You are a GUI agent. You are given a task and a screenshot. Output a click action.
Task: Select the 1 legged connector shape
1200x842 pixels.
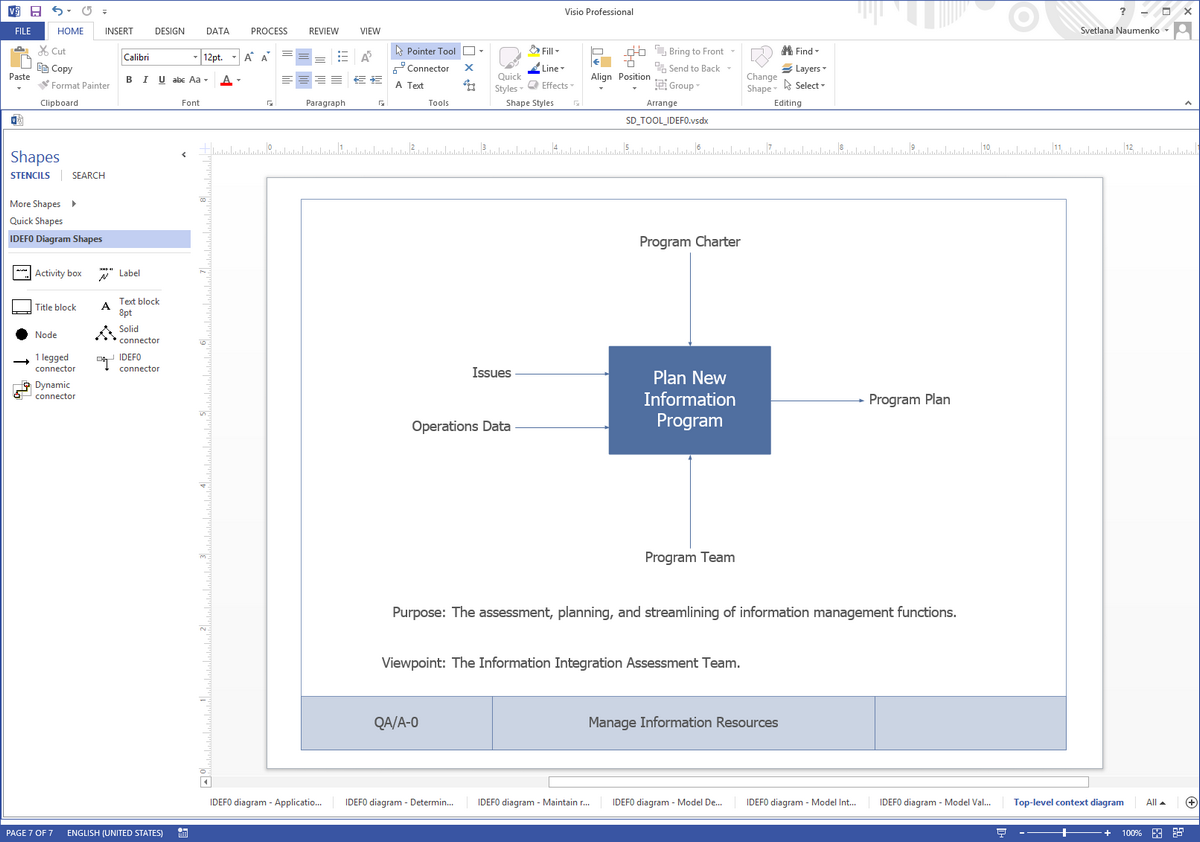coord(44,362)
